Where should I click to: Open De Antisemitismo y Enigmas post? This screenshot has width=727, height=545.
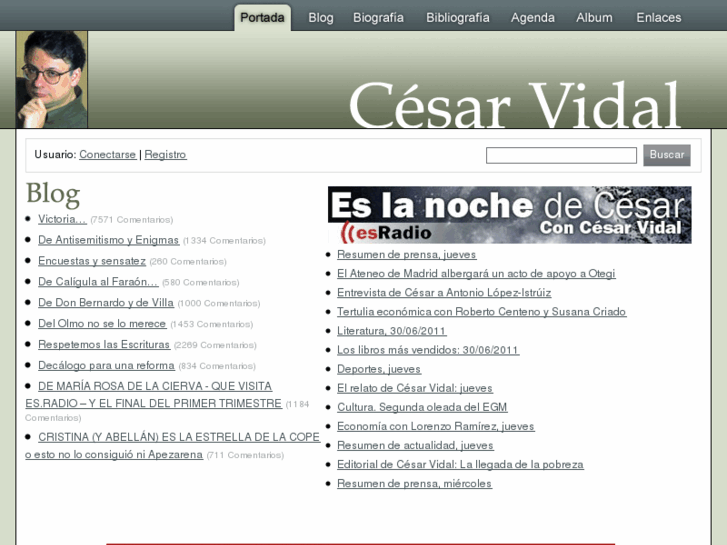coord(108,240)
